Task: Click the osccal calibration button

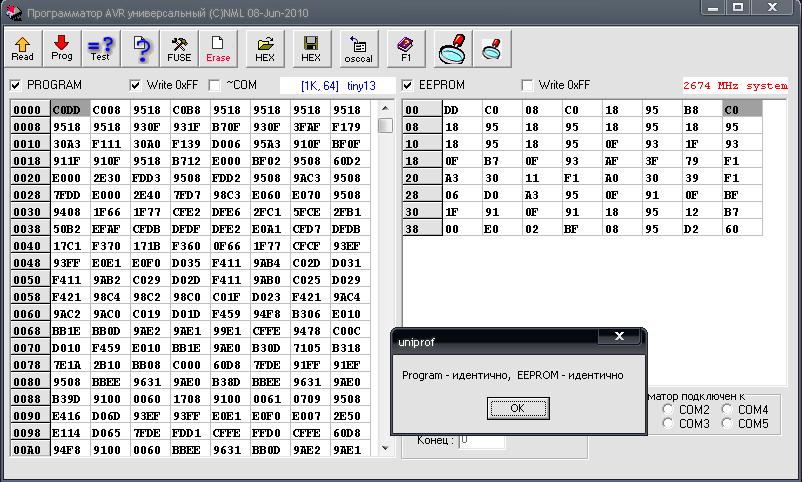Action: coord(358,47)
